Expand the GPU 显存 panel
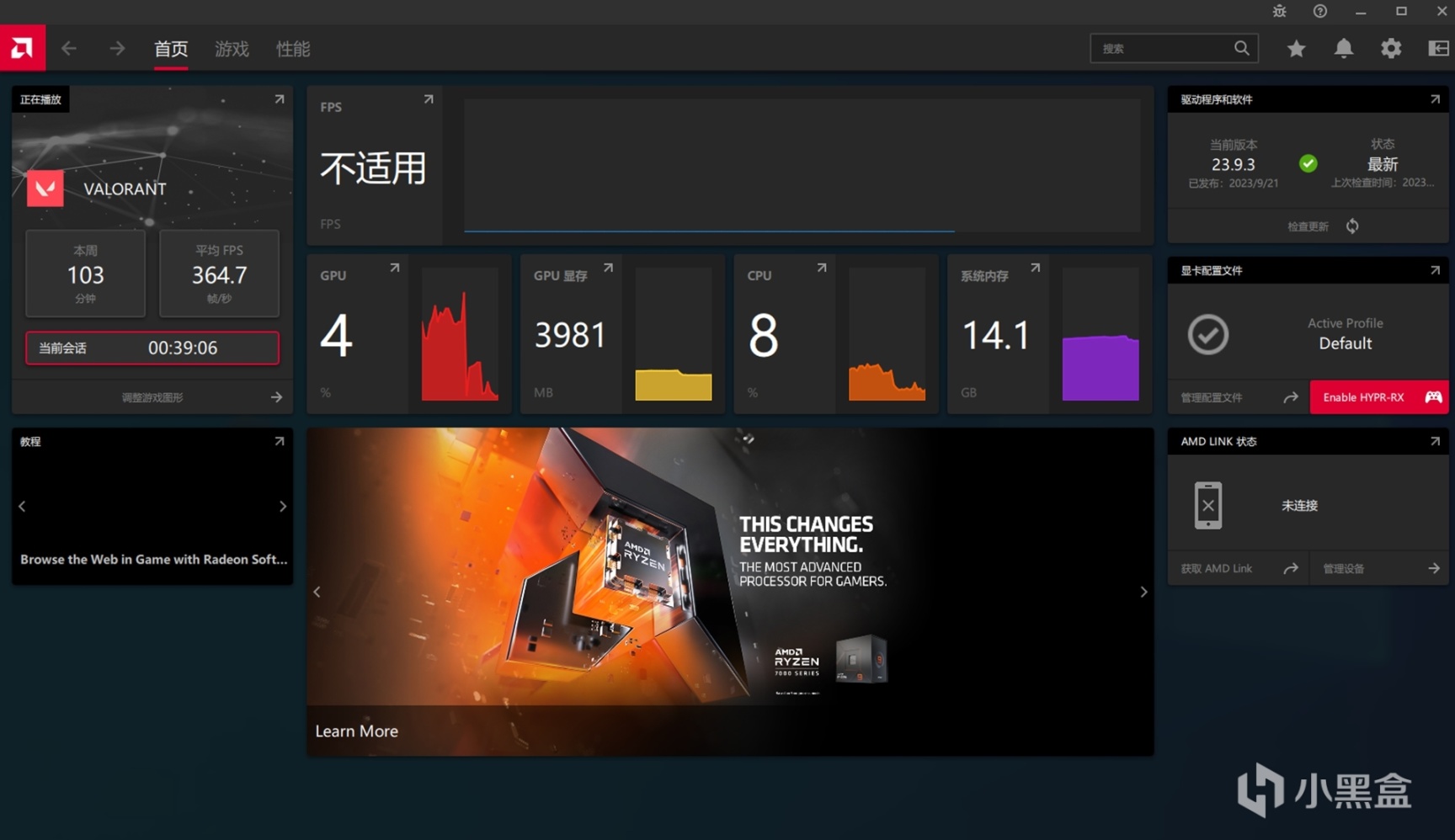The width and height of the screenshot is (1455, 840). click(608, 268)
